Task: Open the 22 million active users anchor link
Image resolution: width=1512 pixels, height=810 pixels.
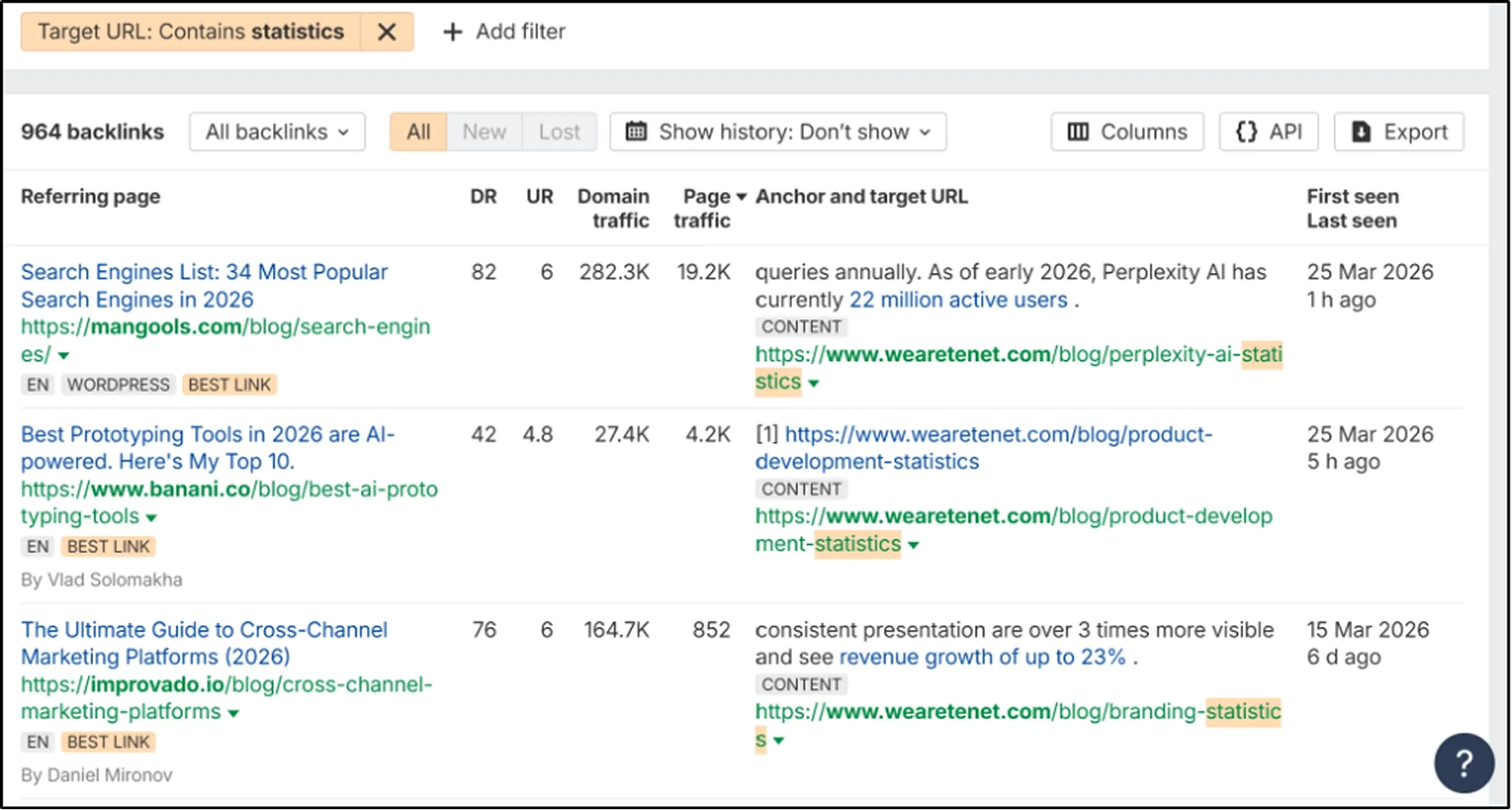Action: [958, 300]
